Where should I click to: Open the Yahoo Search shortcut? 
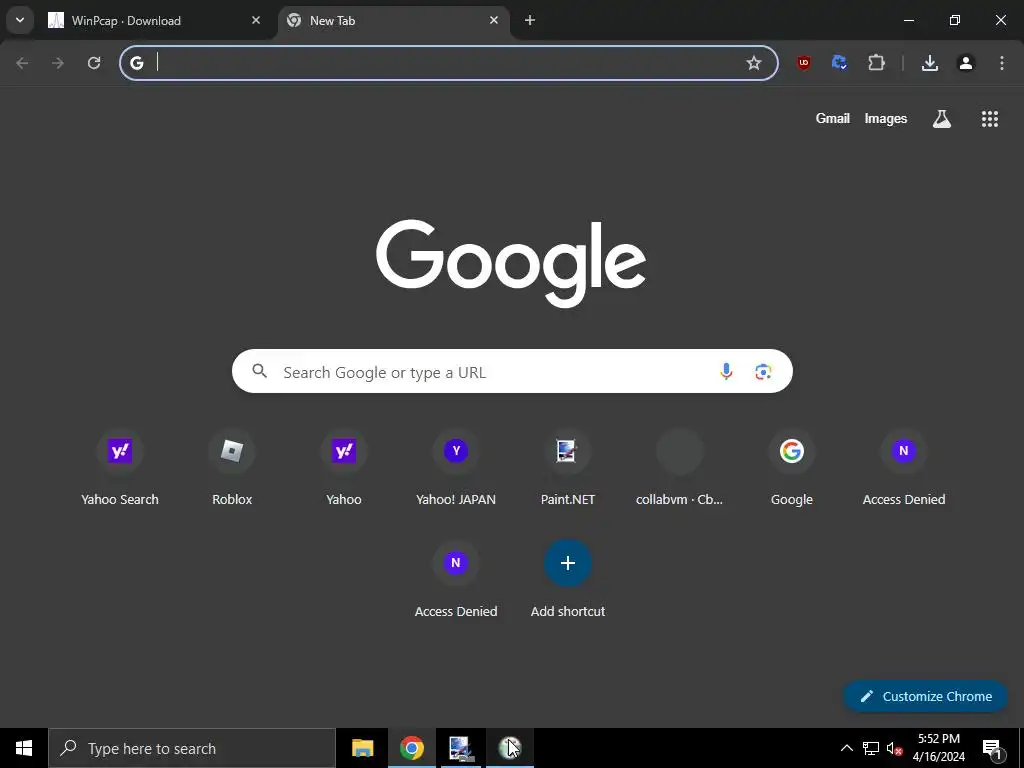click(x=120, y=468)
